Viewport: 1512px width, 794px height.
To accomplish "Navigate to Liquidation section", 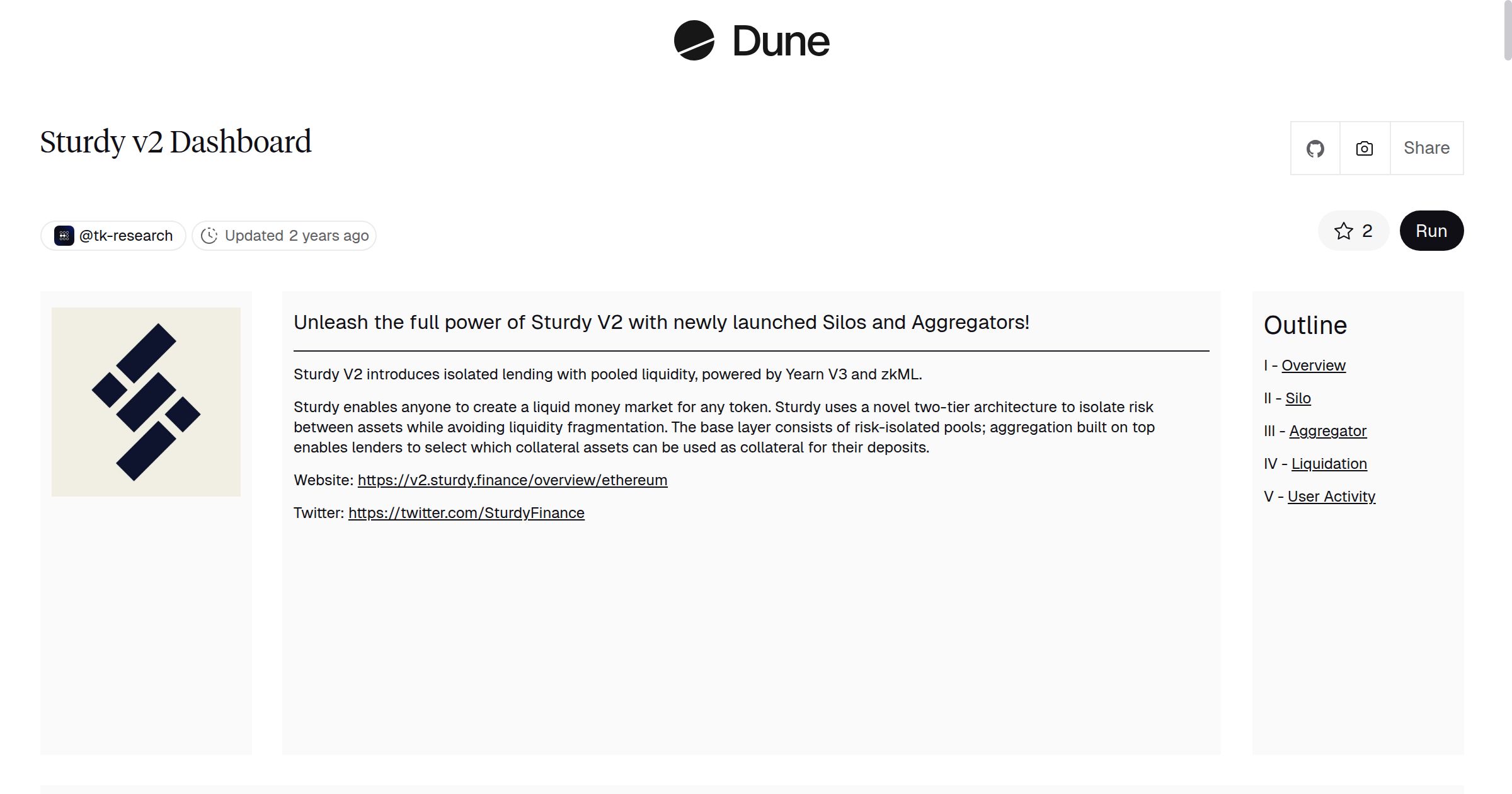I will [1329, 464].
